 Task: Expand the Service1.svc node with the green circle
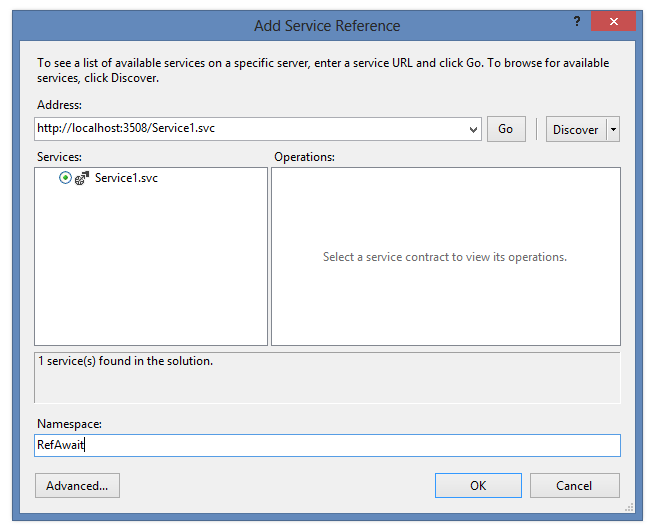point(65,178)
